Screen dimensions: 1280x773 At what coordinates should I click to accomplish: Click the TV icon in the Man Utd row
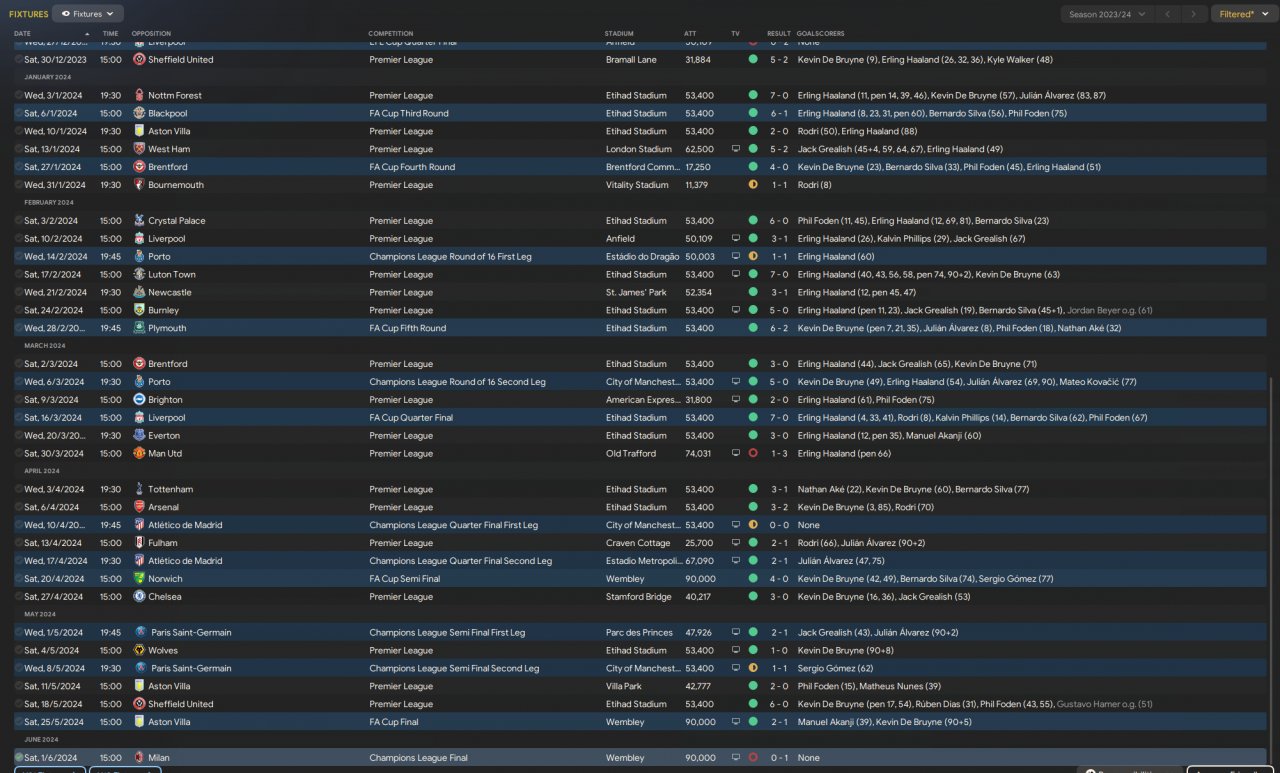coord(736,454)
